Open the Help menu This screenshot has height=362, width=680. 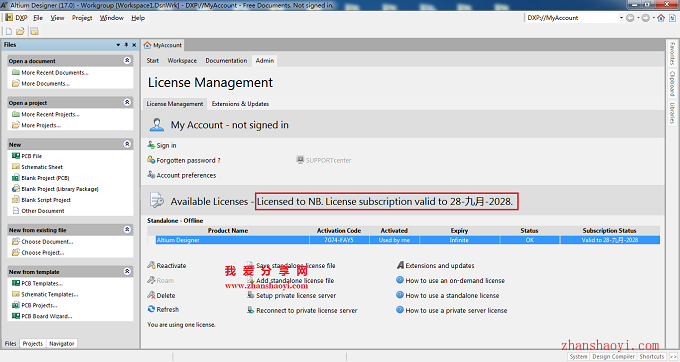point(138,18)
